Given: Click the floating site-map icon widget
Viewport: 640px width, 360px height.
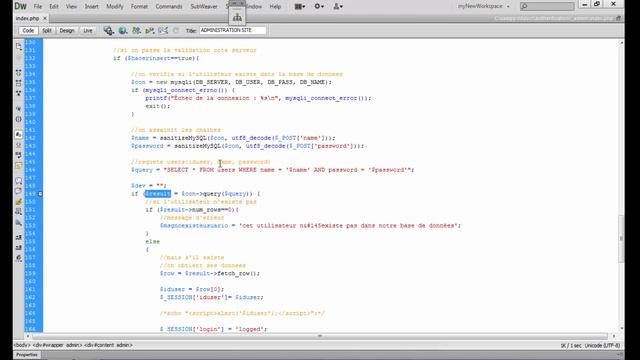Looking at the screenshot, I should click(x=237, y=17).
